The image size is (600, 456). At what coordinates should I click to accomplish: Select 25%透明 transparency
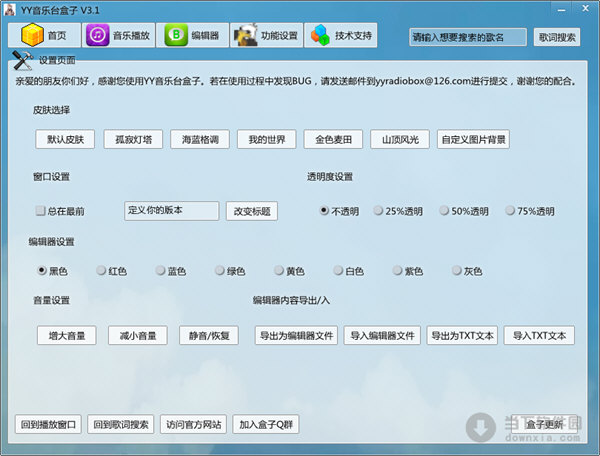(x=398, y=211)
